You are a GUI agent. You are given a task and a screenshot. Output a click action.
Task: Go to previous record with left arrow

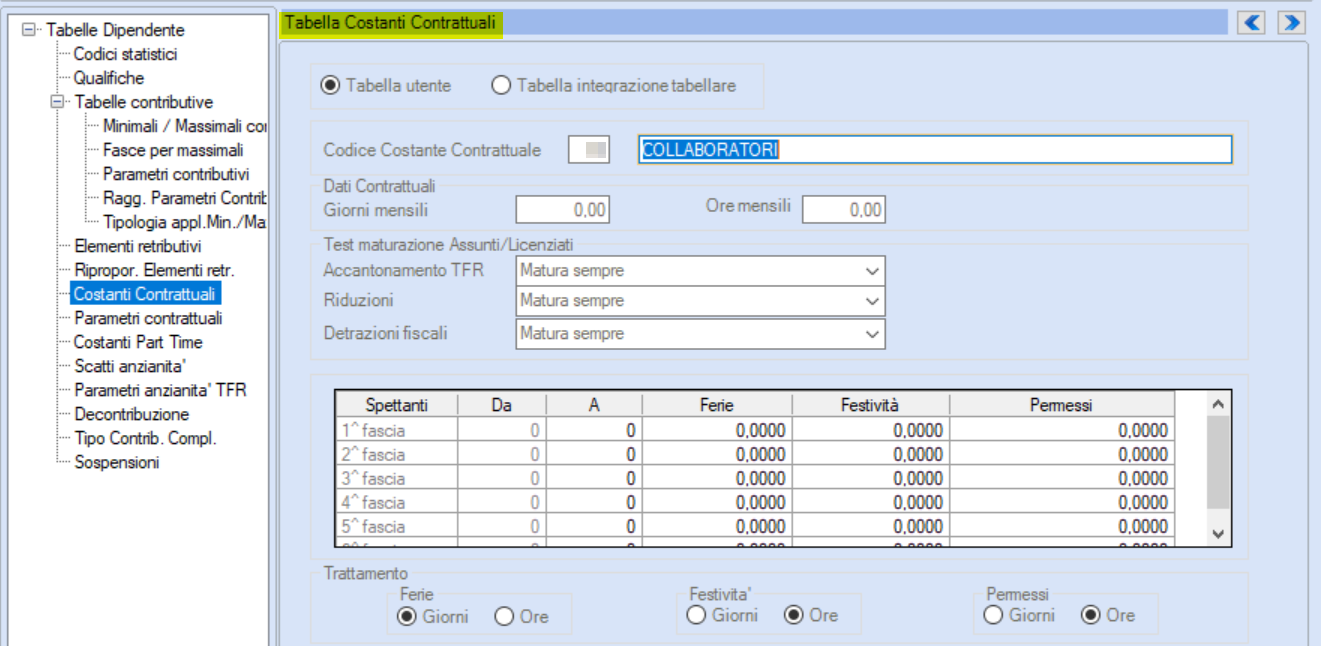point(1253,22)
